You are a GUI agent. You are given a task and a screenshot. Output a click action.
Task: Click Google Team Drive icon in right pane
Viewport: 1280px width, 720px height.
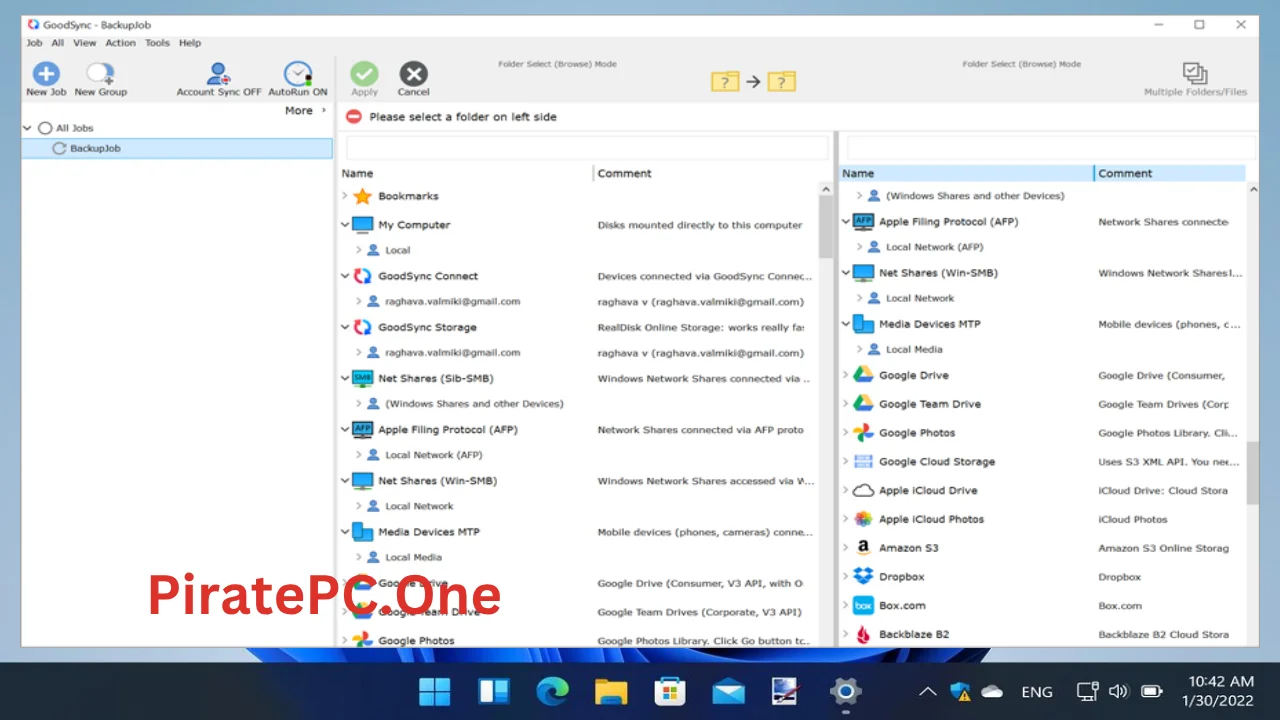pos(863,404)
